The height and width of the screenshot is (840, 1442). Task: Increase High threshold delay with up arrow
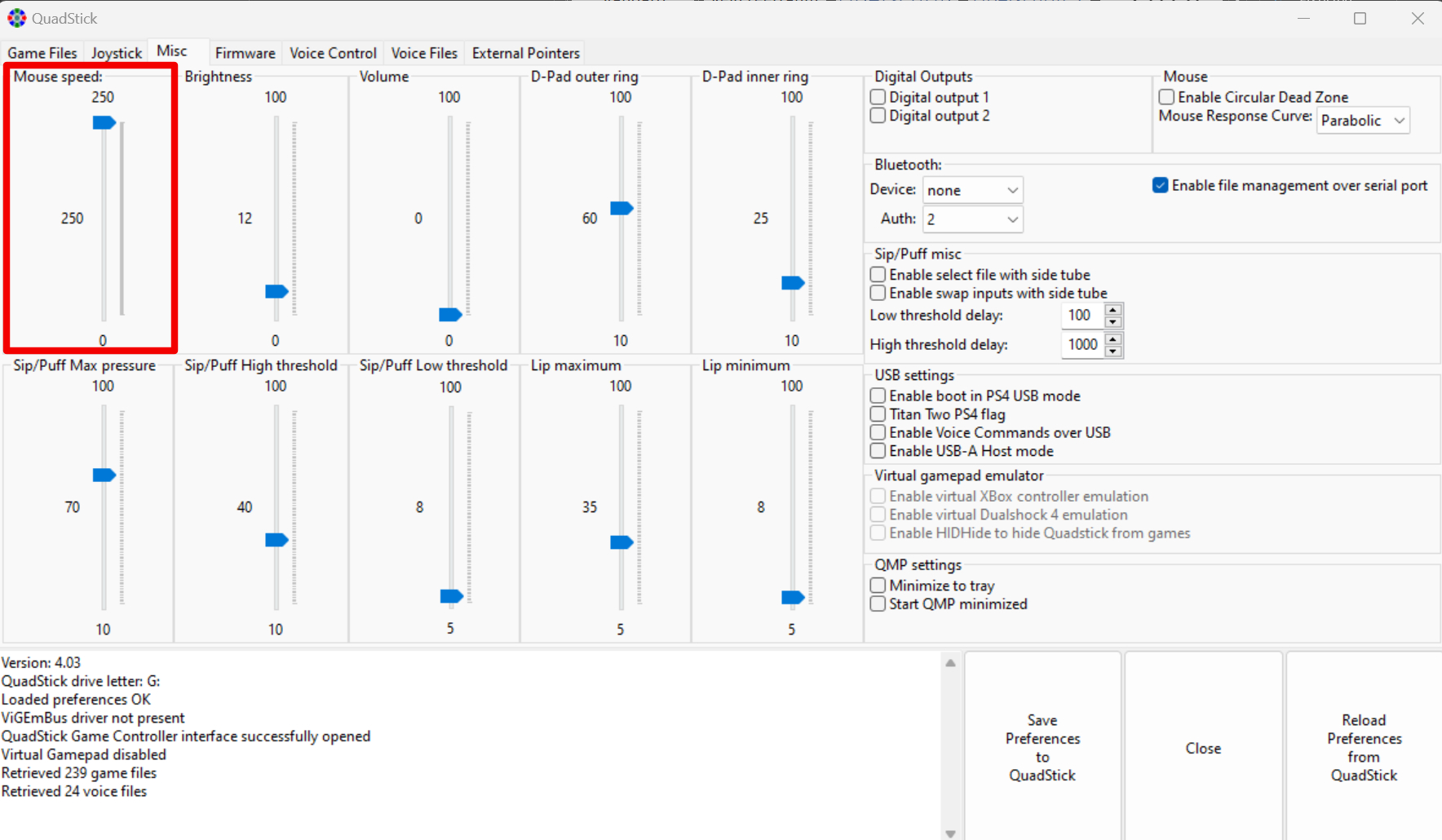1113,339
